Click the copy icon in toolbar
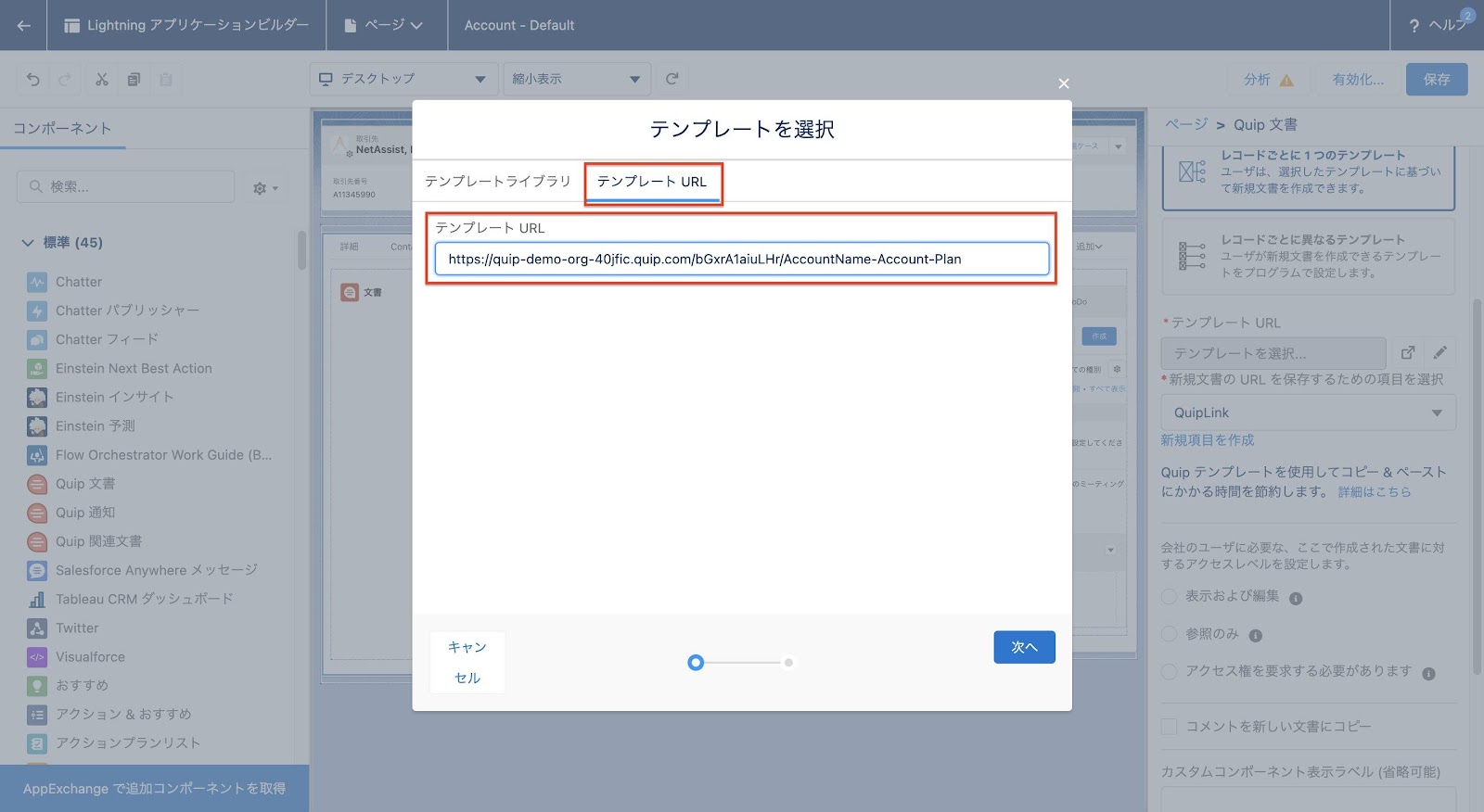The height and width of the screenshot is (812, 1484). [134, 80]
